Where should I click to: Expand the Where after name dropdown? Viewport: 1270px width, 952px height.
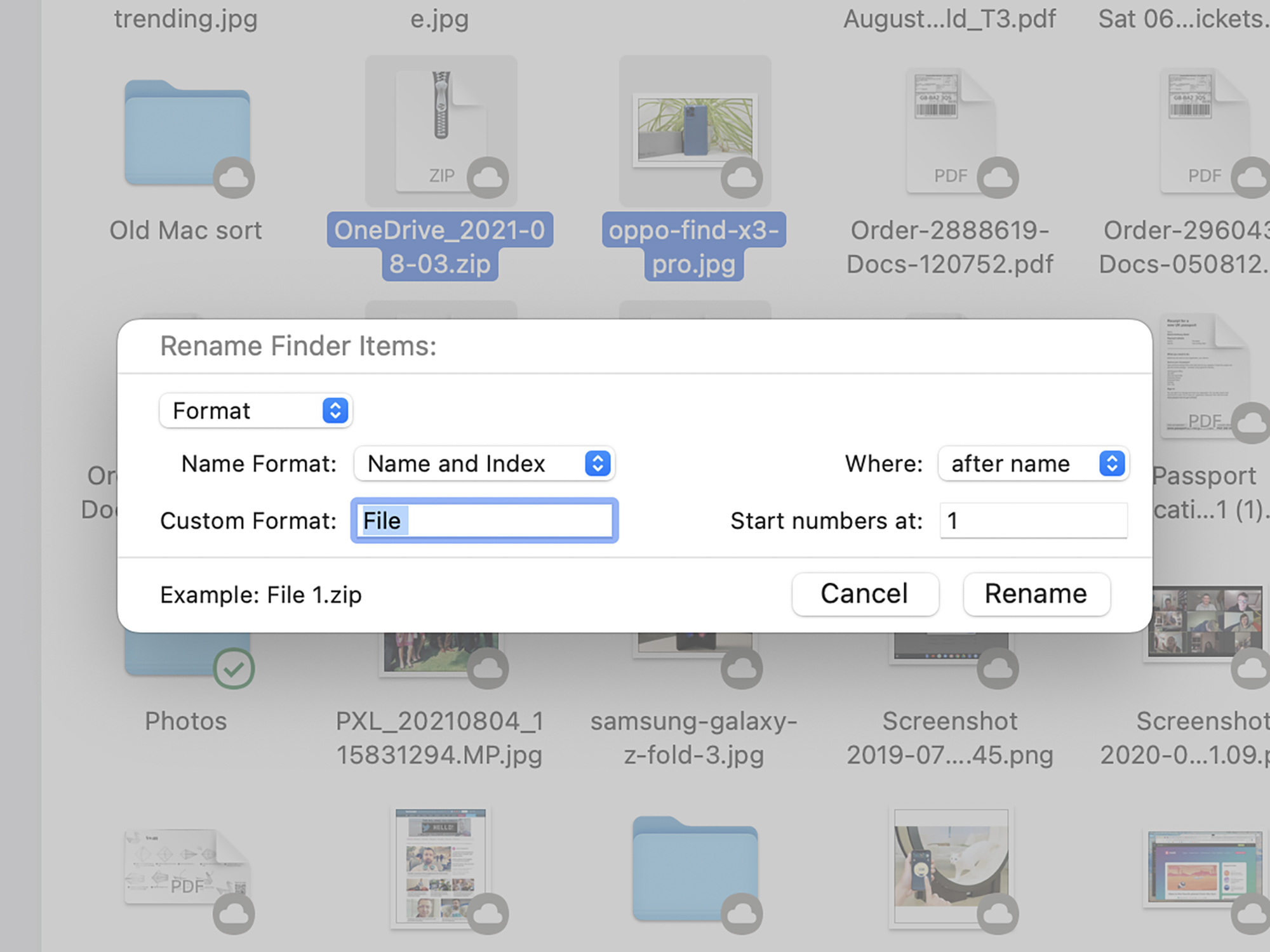(x=1033, y=464)
